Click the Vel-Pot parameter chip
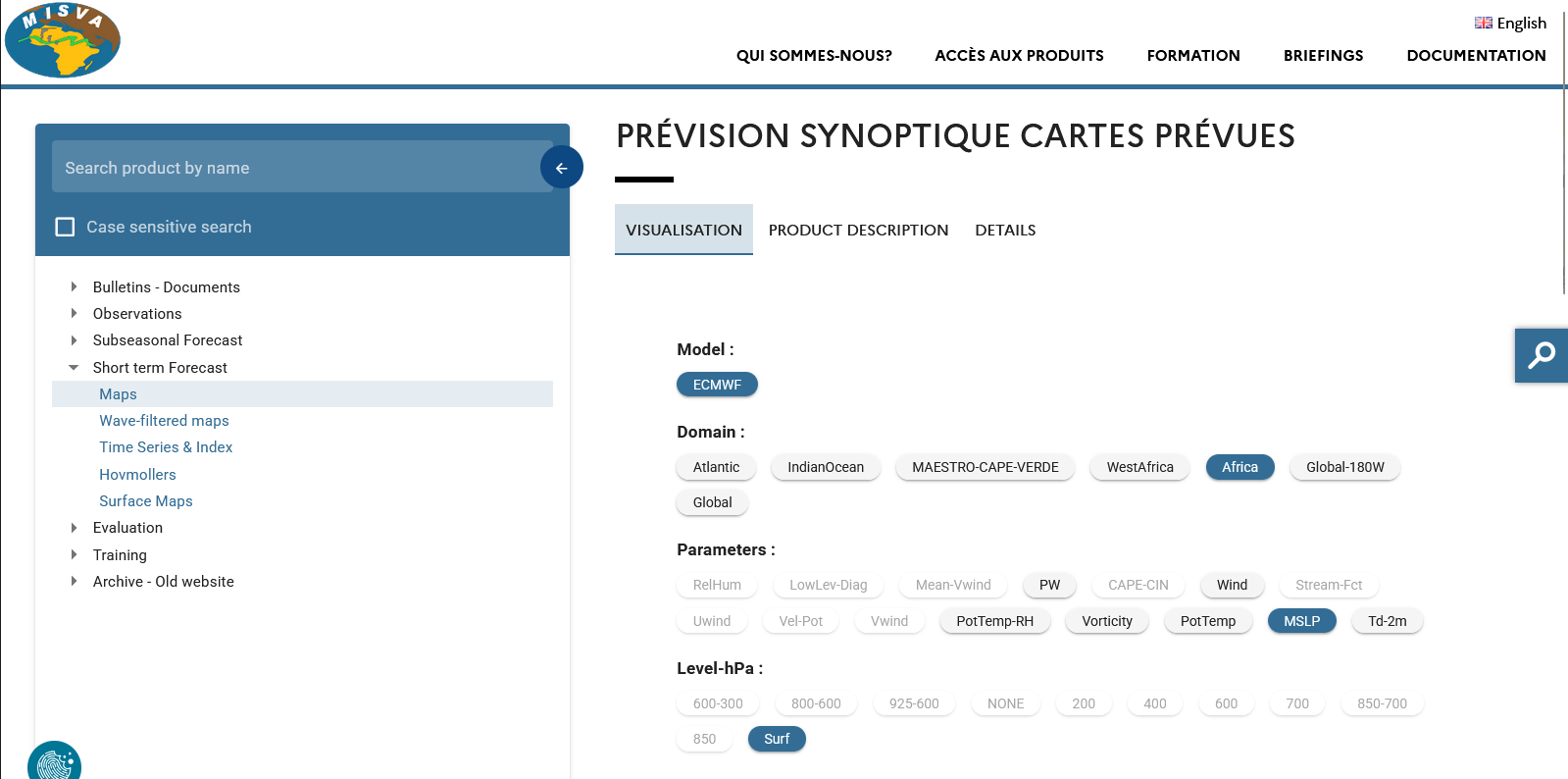1568x779 pixels. click(800, 621)
